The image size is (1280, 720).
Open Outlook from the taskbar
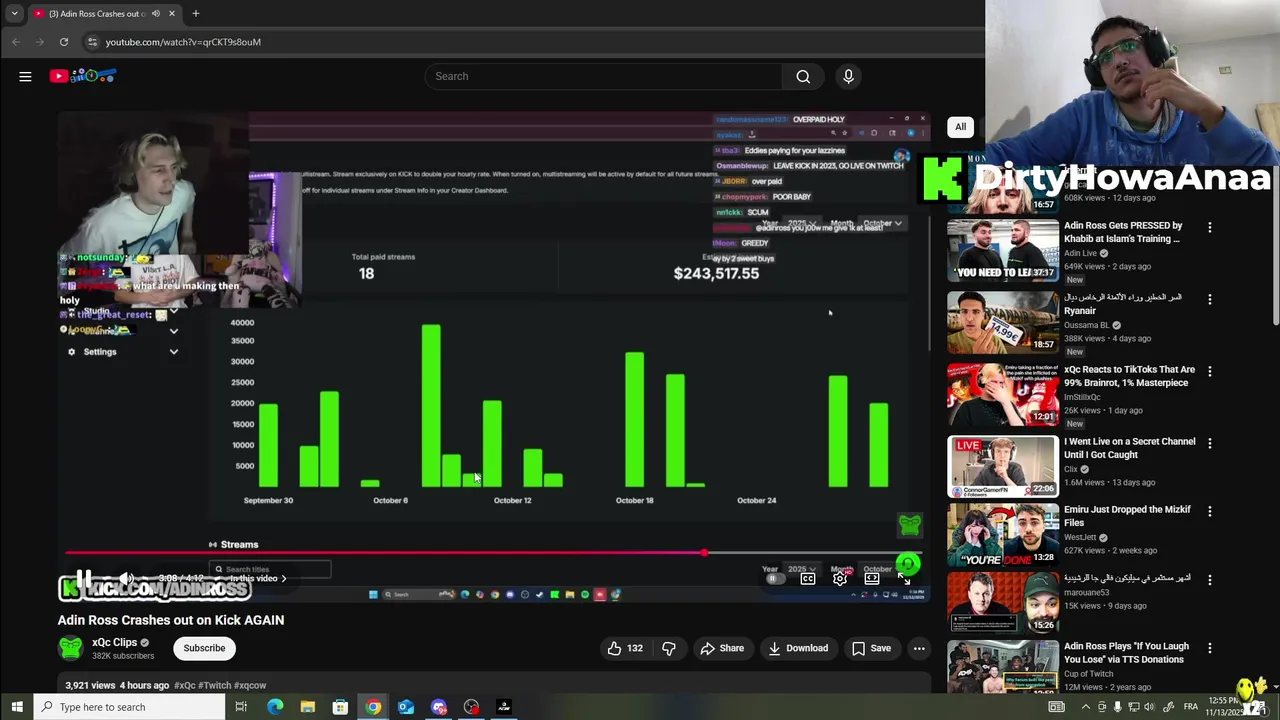[406, 707]
